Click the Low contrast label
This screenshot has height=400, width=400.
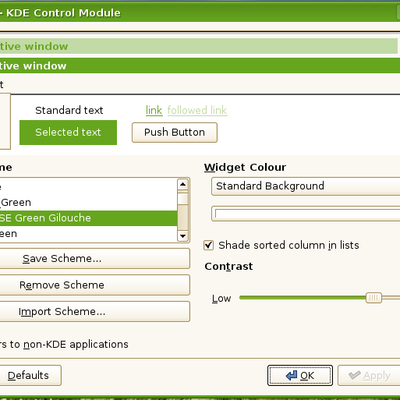coord(221,298)
